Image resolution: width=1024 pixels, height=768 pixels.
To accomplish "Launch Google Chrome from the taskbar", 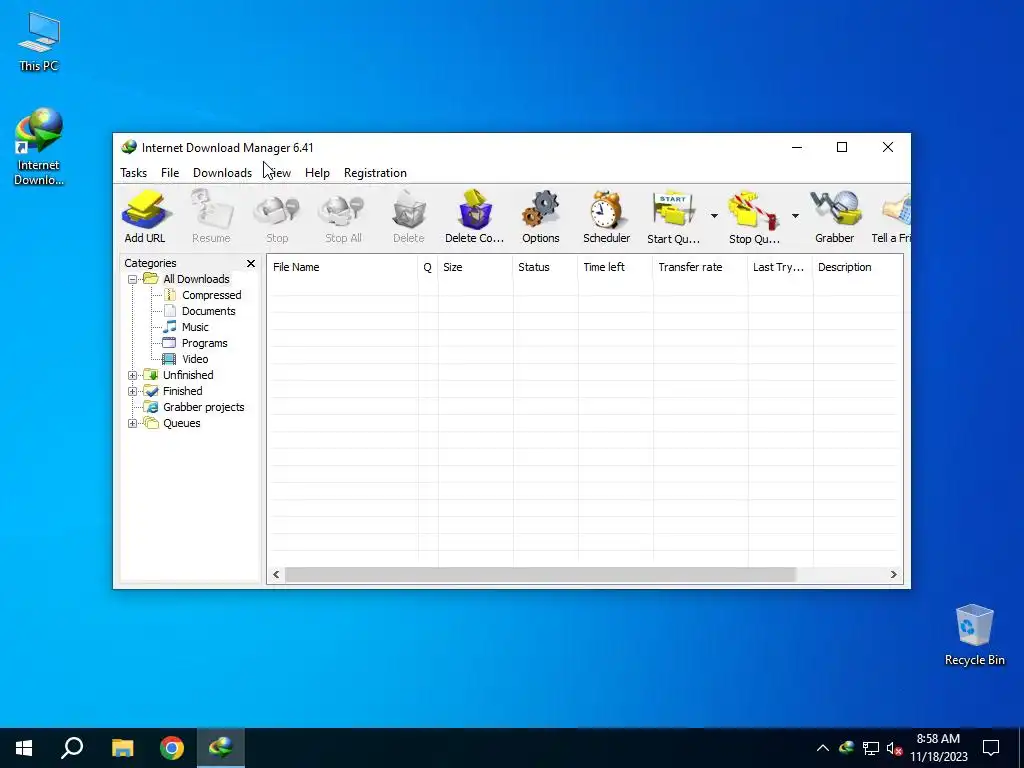I will point(172,748).
